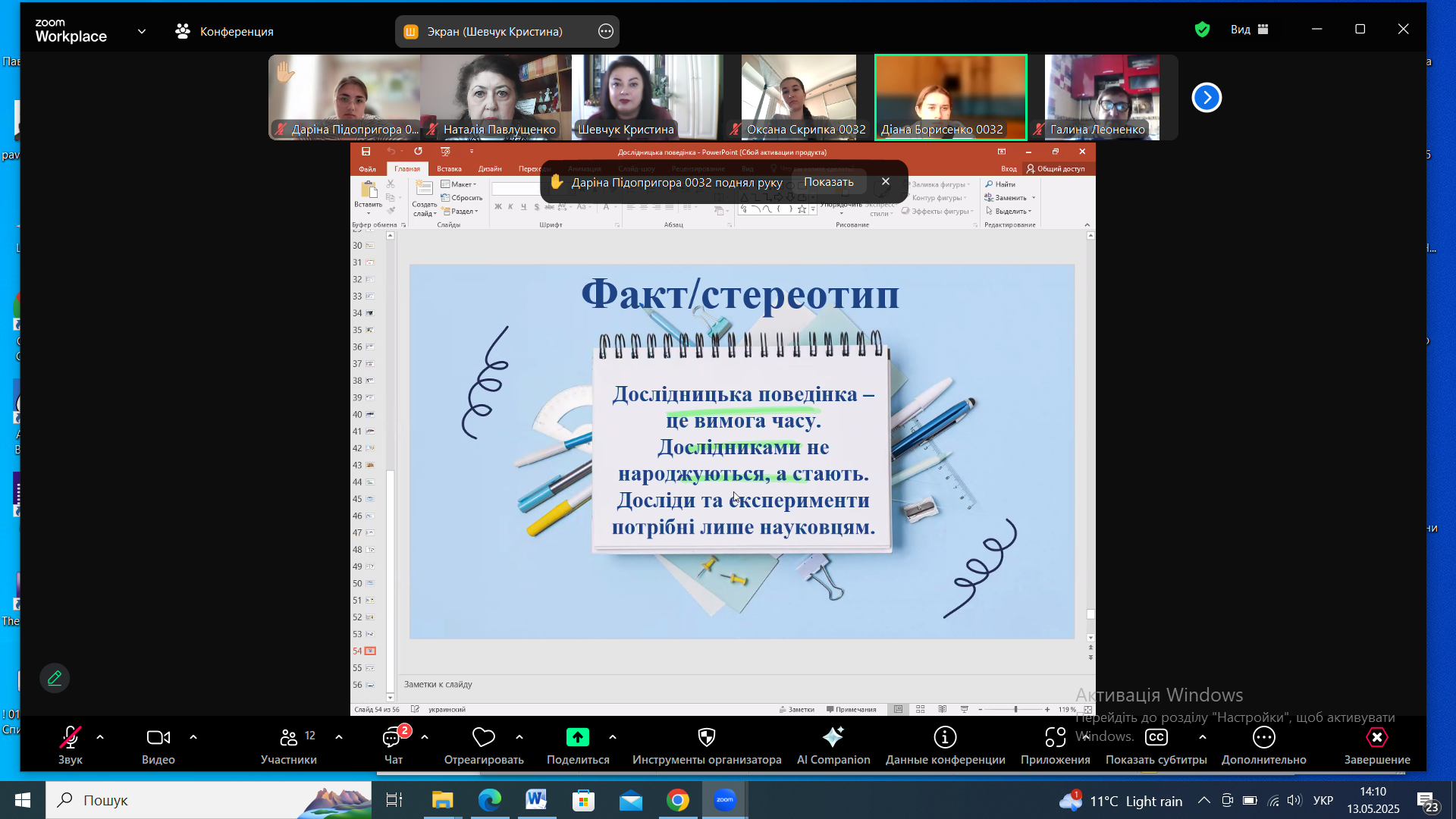Switch to slide sorter view icon
The image size is (1456, 819).
920,709
